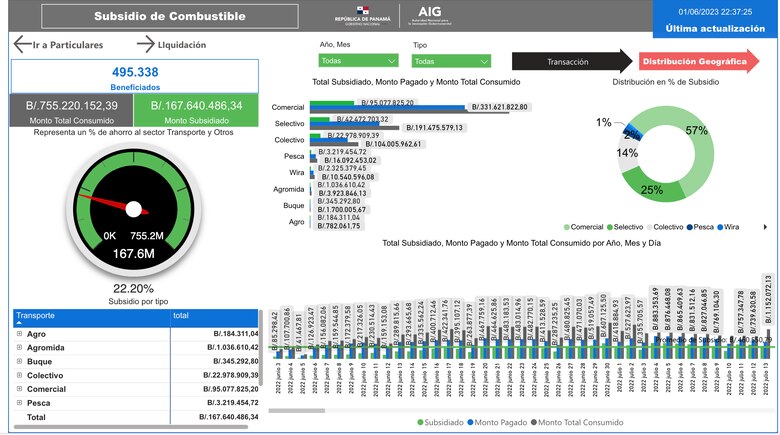Open the Tipo filter dropdown
Screen dimensions: 780x435
(x=451, y=62)
